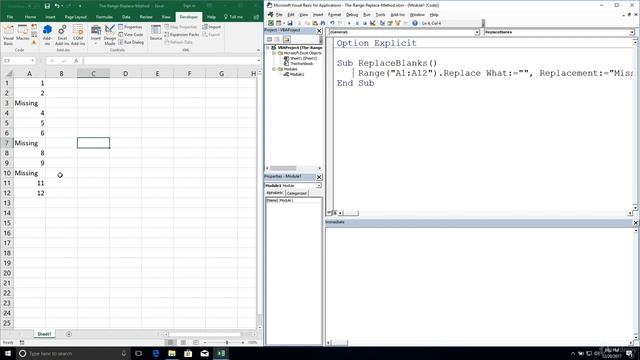Click the Add-ins store icon
Viewport: 640px width, 360px height.
(x=47, y=34)
